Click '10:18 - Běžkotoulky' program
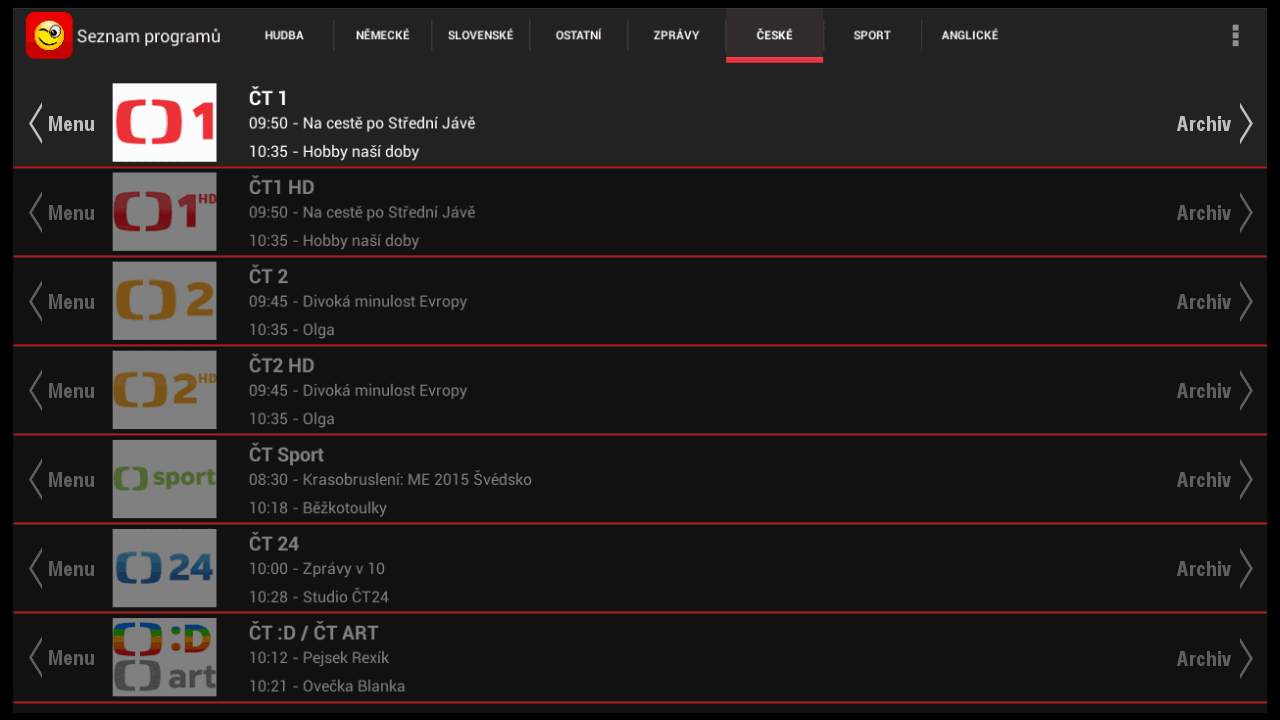 (318, 508)
